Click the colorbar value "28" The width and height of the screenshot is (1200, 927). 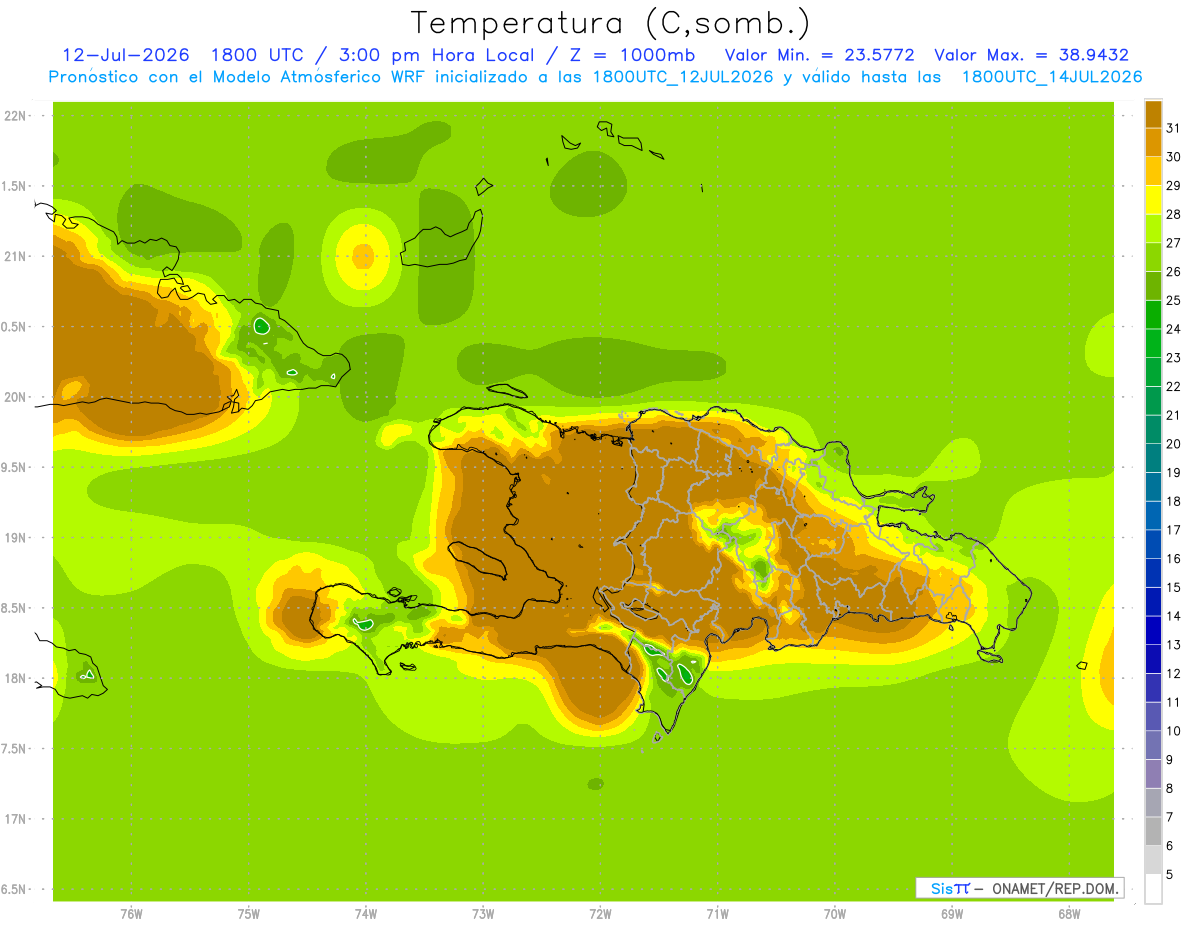[x=1173, y=214]
